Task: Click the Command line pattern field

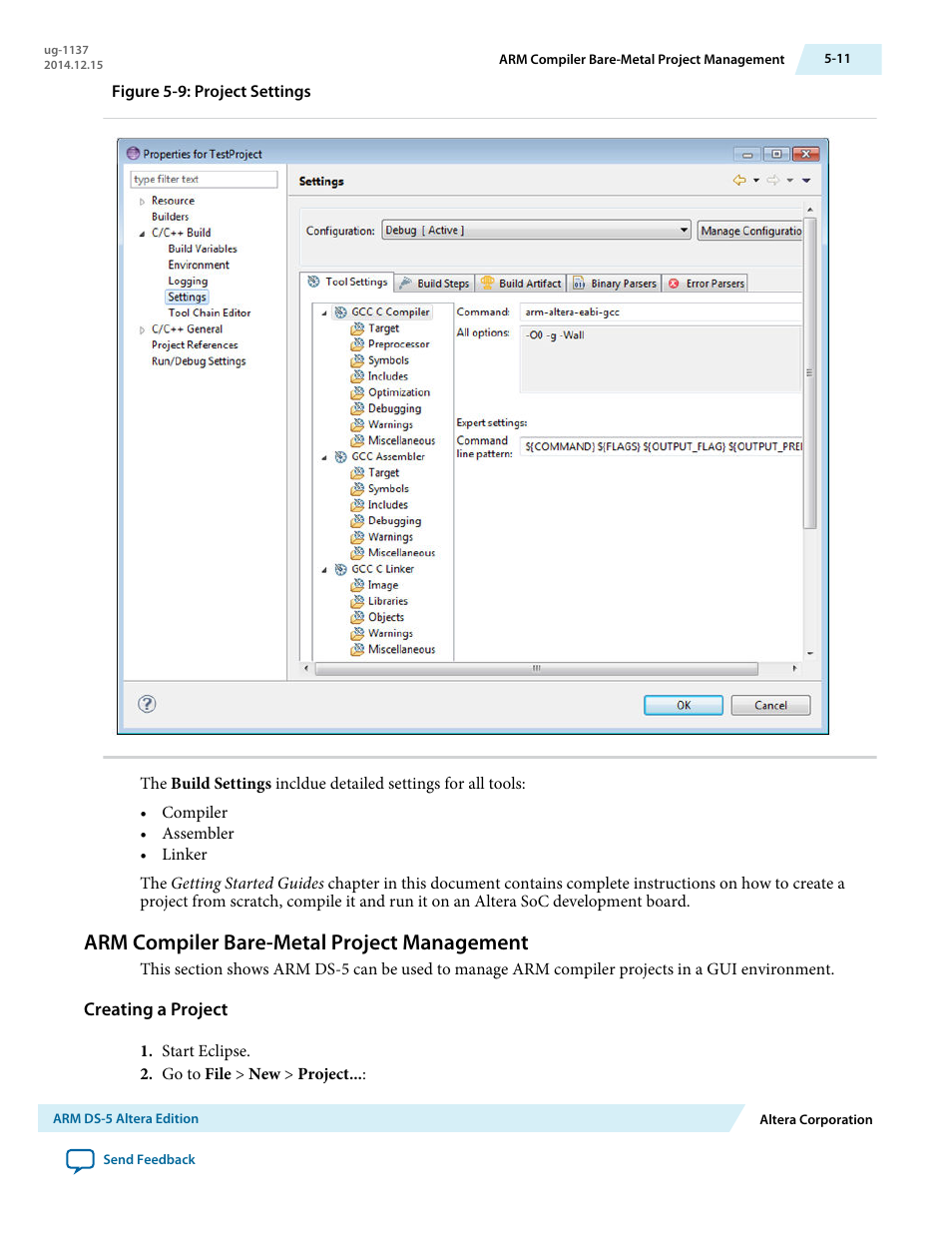Action: coord(661,446)
